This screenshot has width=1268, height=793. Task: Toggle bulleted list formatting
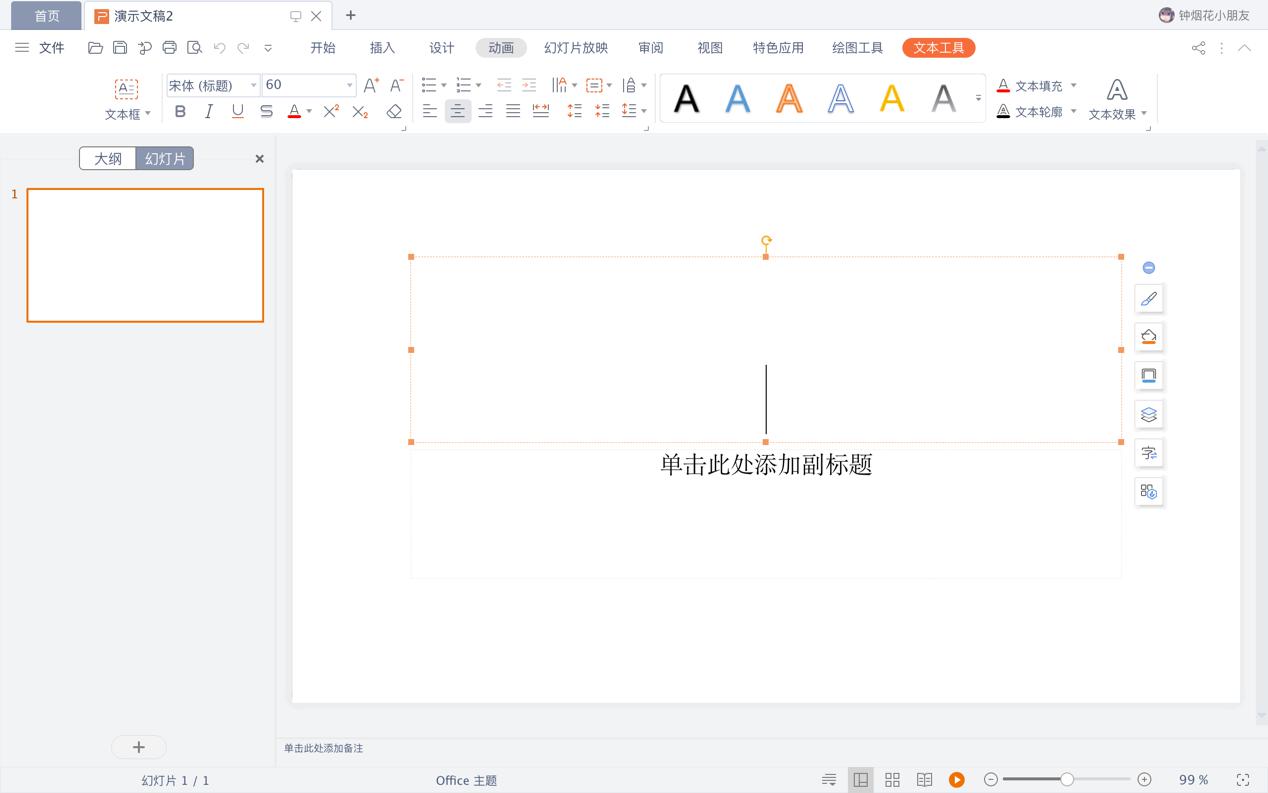point(430,84)
